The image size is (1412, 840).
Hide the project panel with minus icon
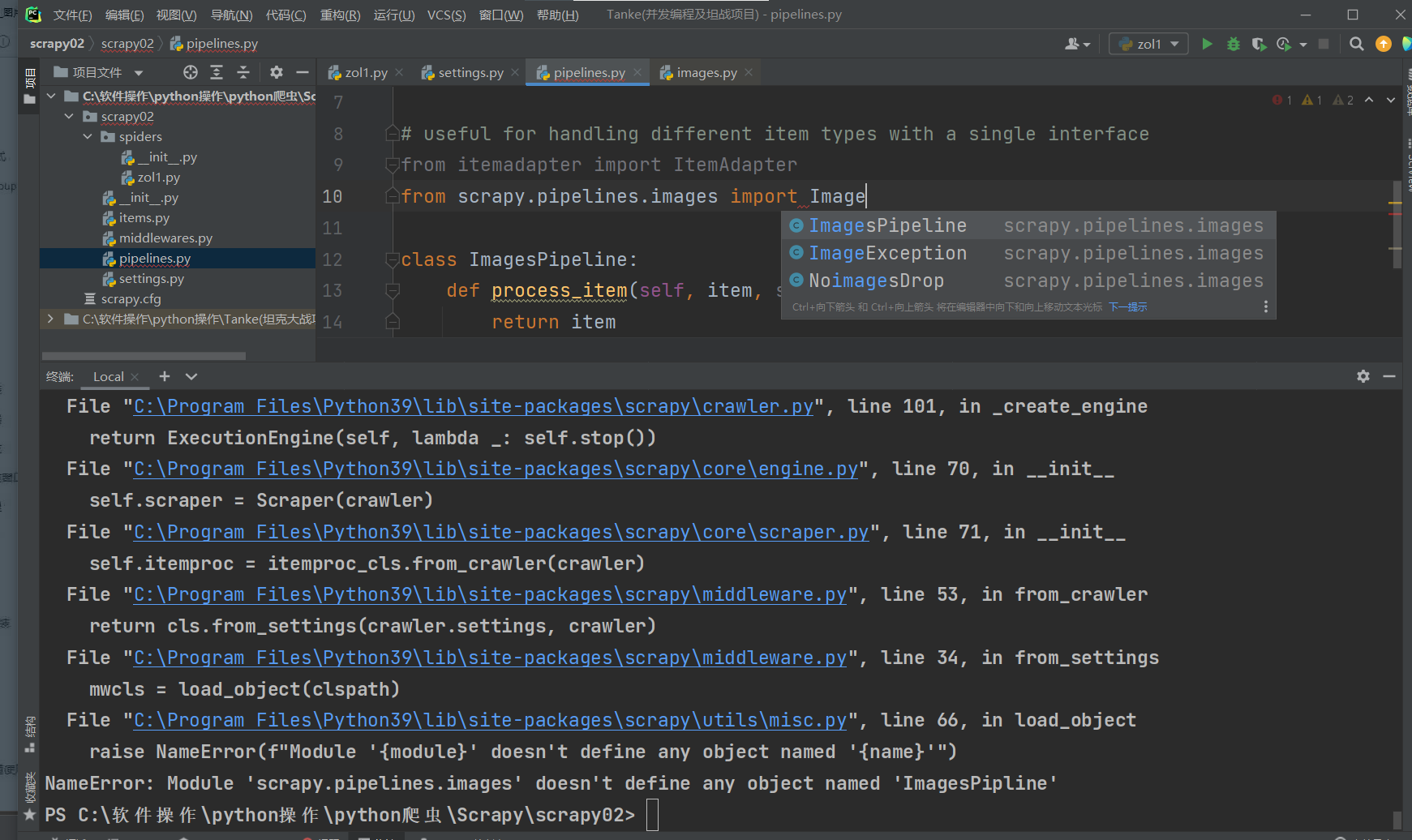point(303,72)
